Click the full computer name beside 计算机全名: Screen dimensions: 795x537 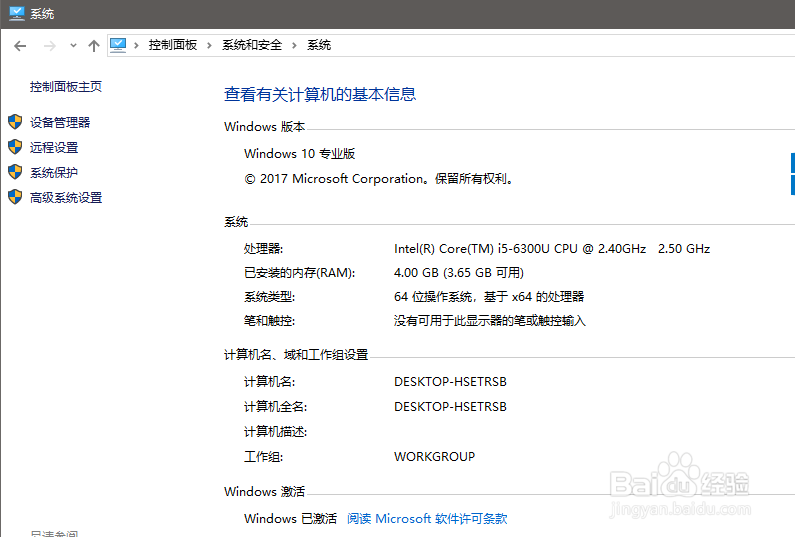coord(450,407)
